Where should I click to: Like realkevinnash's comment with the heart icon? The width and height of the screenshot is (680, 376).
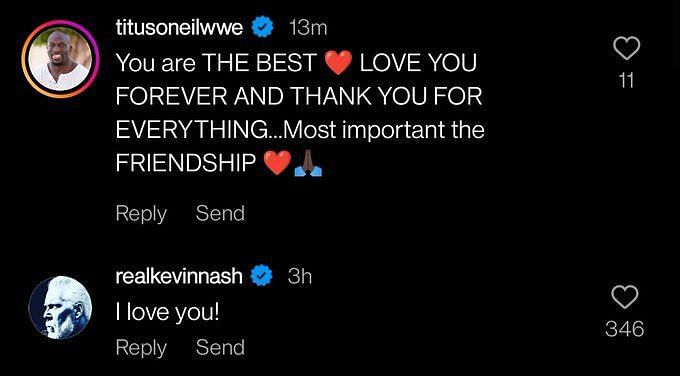[624, 297]
